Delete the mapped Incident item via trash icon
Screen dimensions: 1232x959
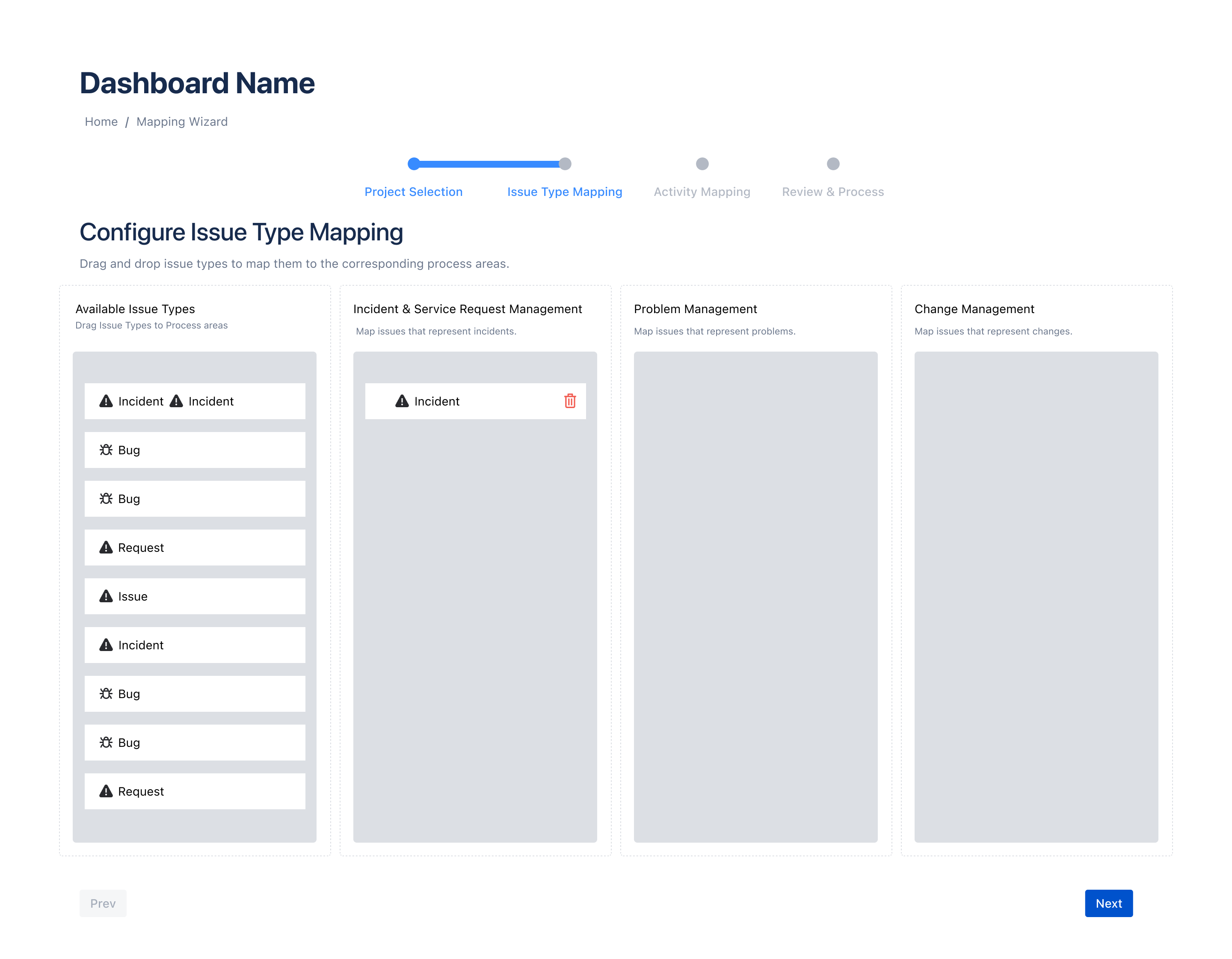570,401
